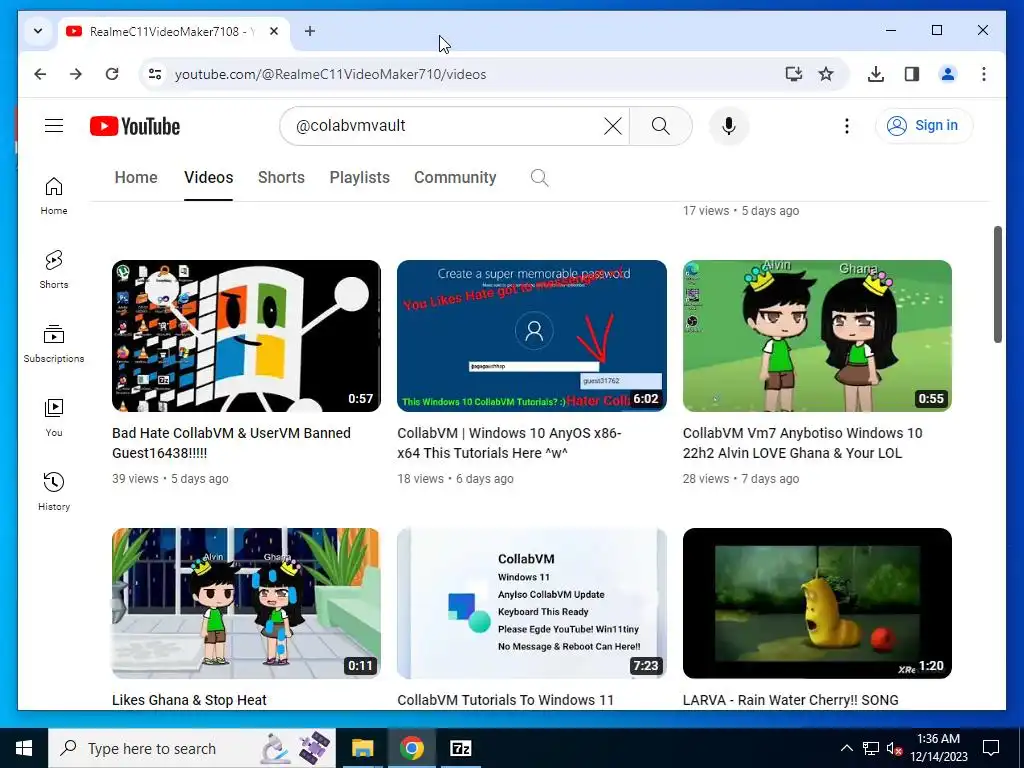Open YouTube settings three-dot menu
Screen dimensions: 1024x768
click(846, 125)
